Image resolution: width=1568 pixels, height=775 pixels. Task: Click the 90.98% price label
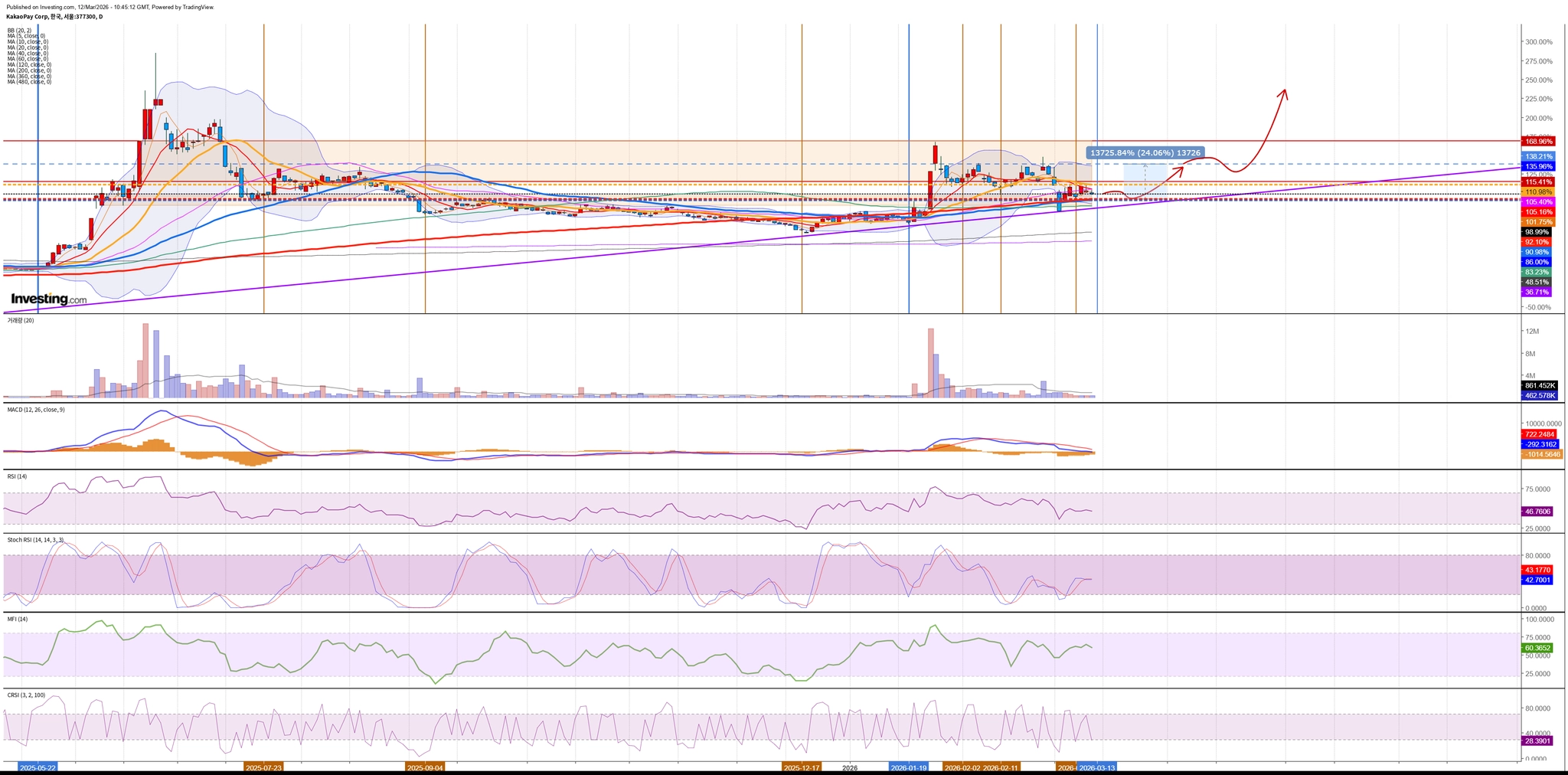pos(1537,252)
